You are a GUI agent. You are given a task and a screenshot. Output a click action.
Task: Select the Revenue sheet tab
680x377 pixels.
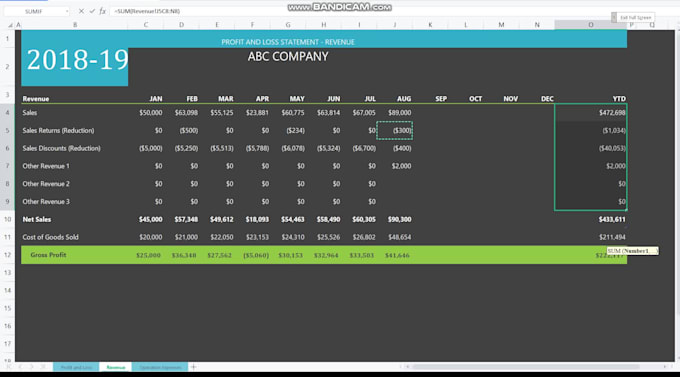pyautogui.click(x=115, y=367)
